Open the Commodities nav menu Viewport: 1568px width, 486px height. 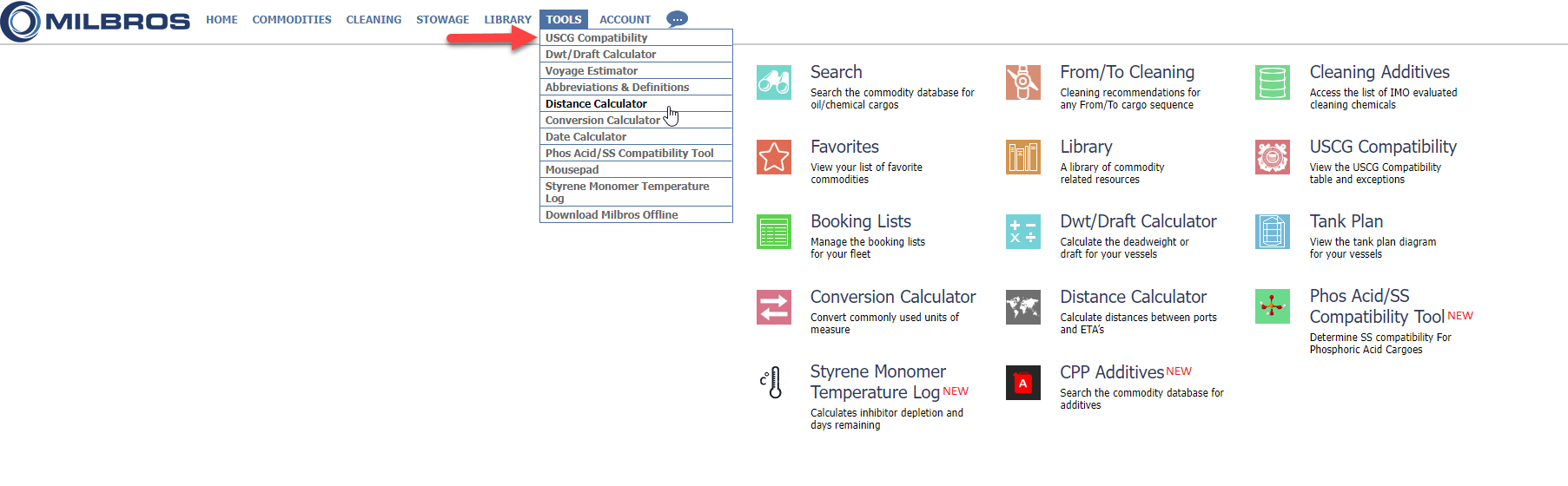pyautogui.click(x=292, y=19)
